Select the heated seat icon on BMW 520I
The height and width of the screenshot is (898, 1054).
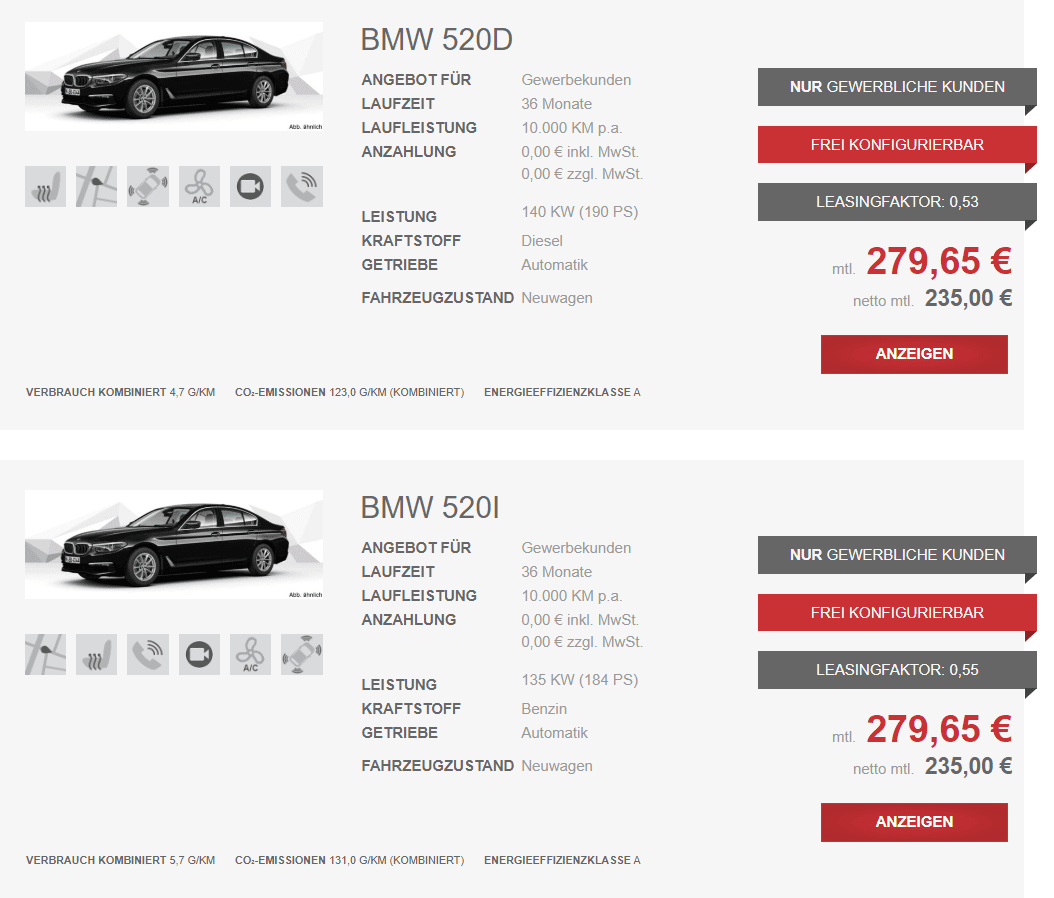point(97,654)
